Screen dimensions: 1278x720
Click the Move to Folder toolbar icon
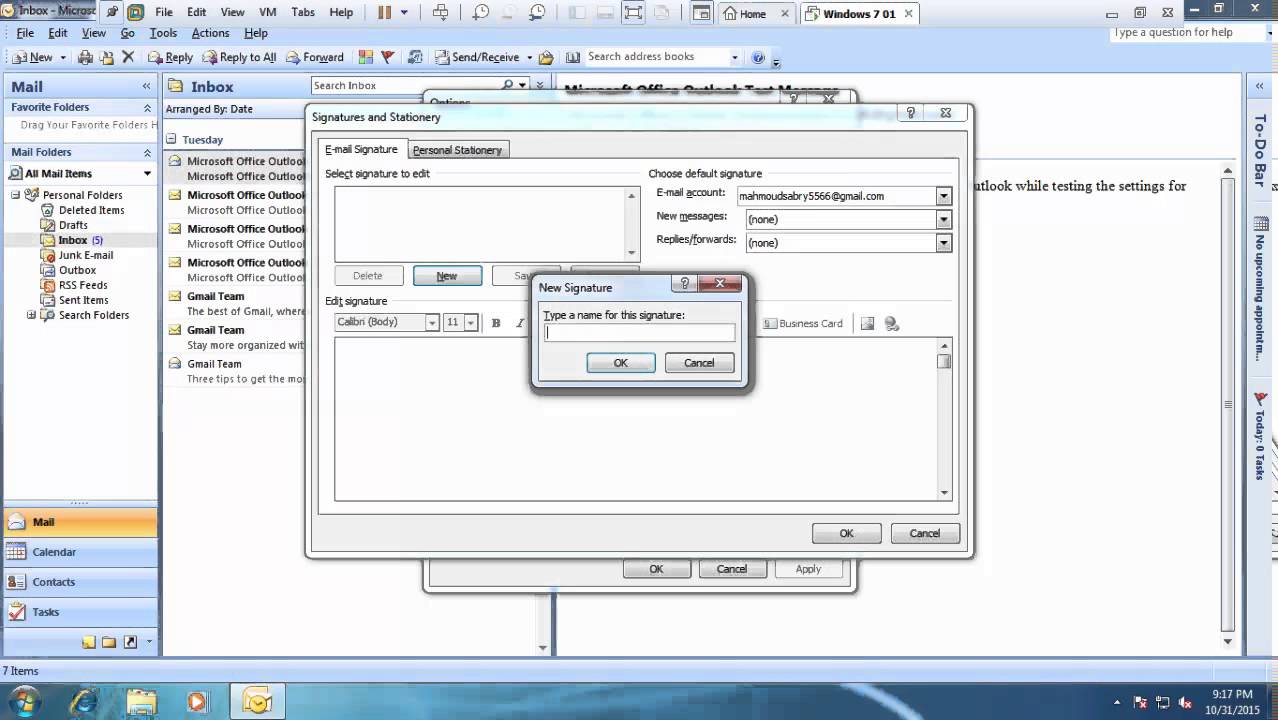click(108, 57)
